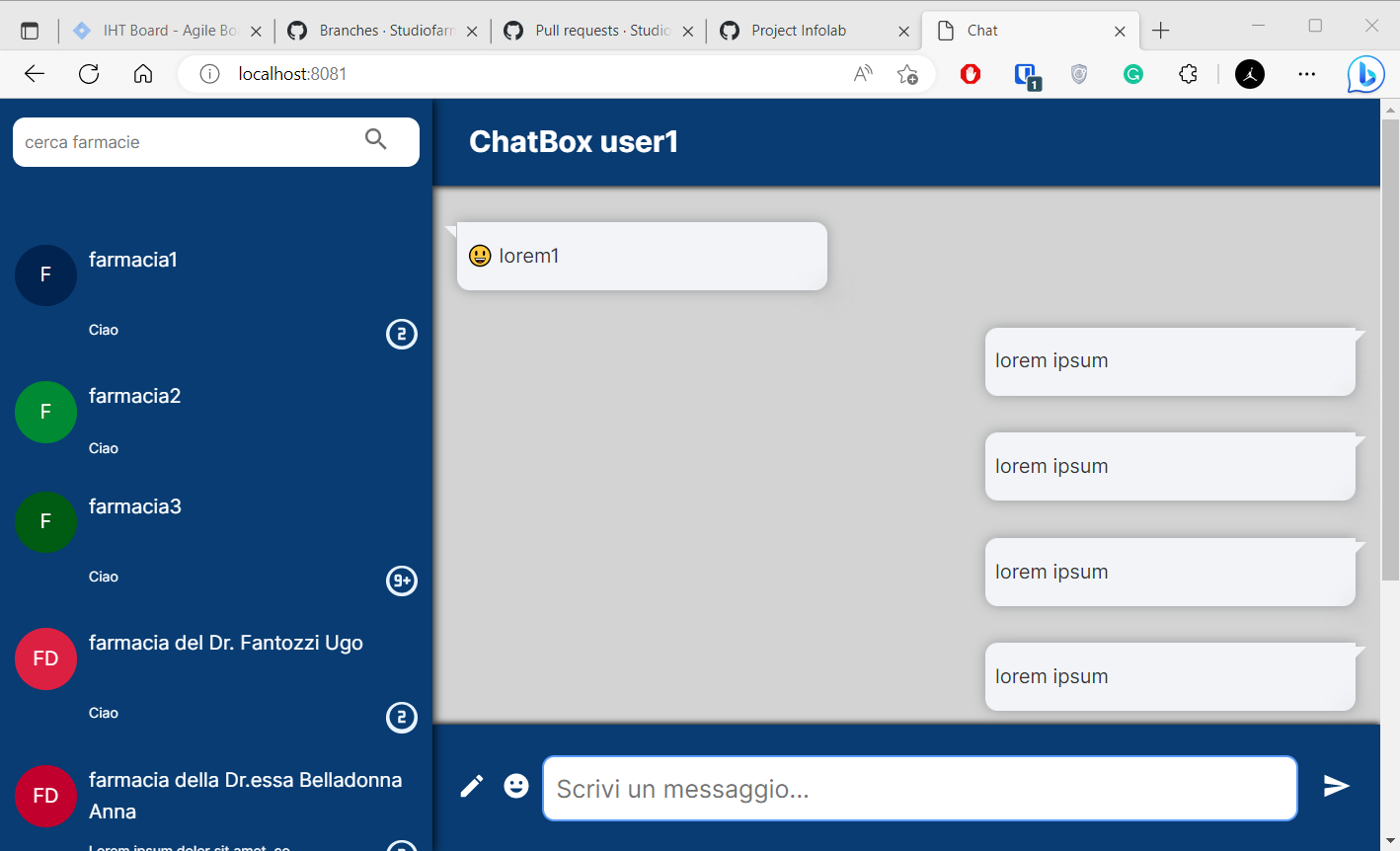The image size is (1400, 851).
Task: Select the pencil edit icon near message input
Action: pyautogui.click(x=471, y=785)
